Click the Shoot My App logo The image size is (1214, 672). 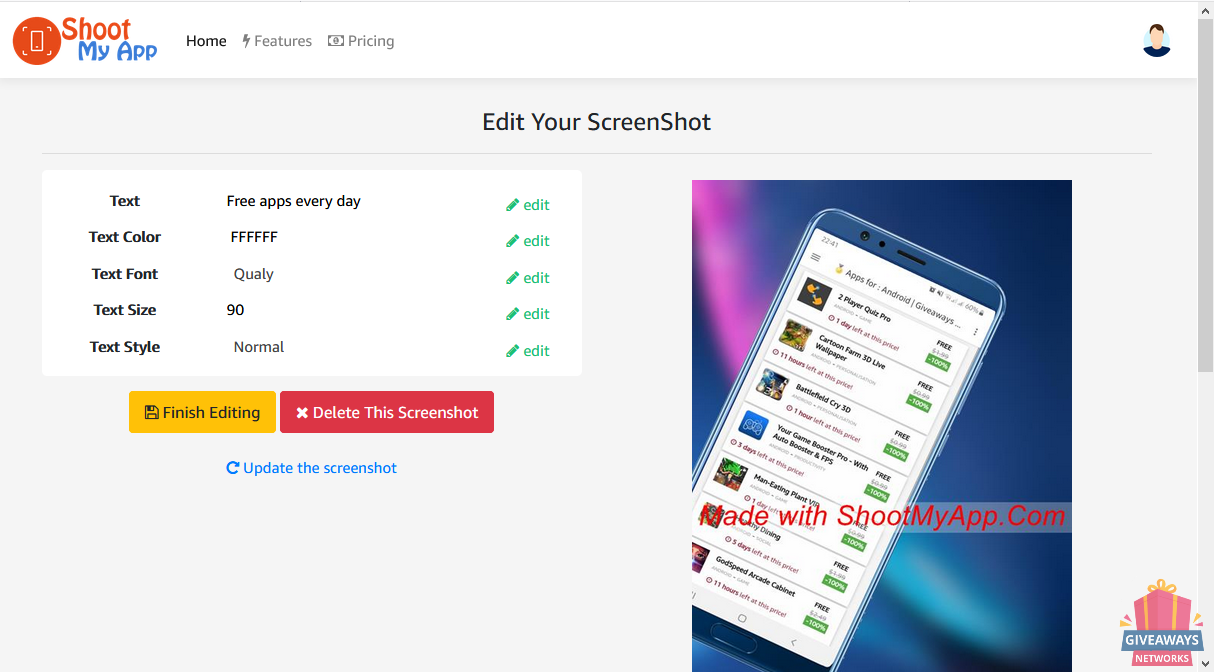coord(85,40)
